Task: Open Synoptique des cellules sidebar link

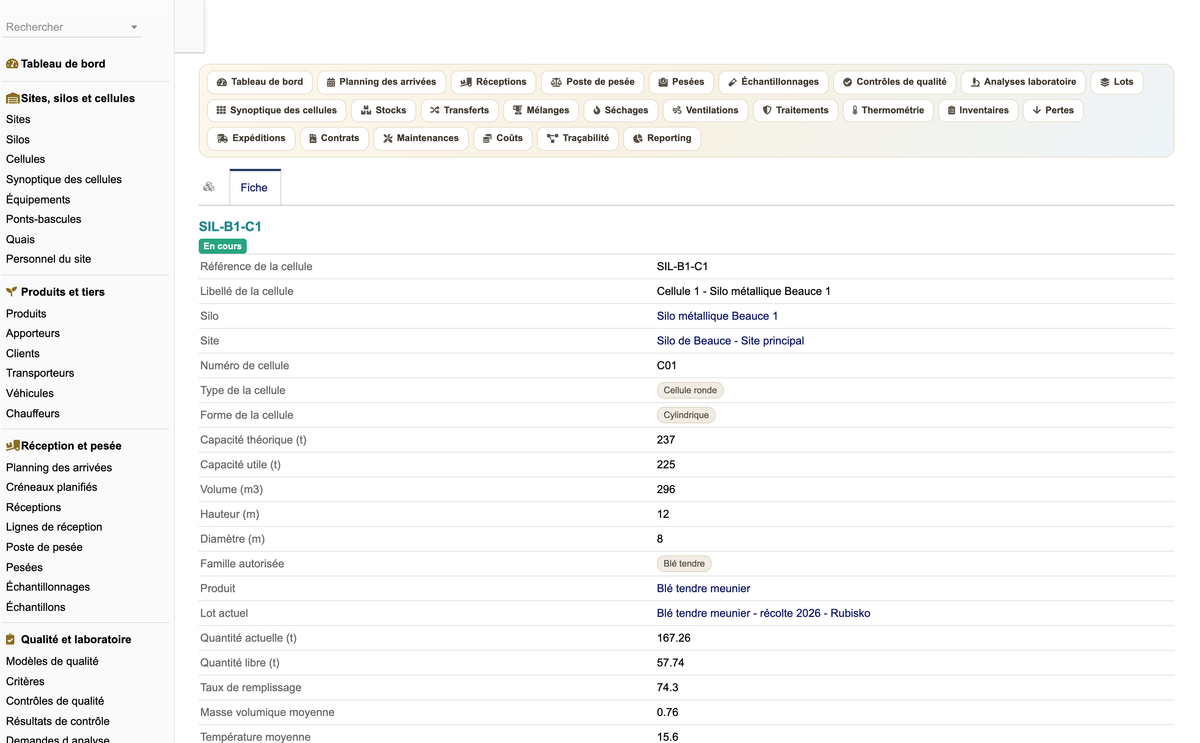Action: (64, 179)
